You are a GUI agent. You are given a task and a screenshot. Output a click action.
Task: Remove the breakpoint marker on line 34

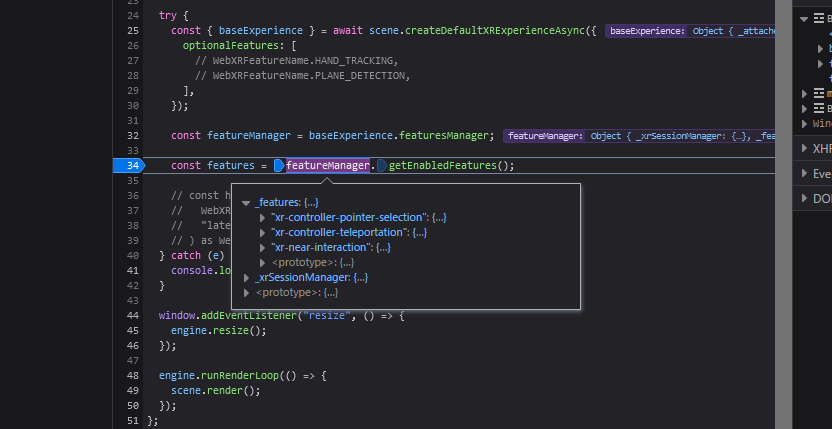point(128,166)
